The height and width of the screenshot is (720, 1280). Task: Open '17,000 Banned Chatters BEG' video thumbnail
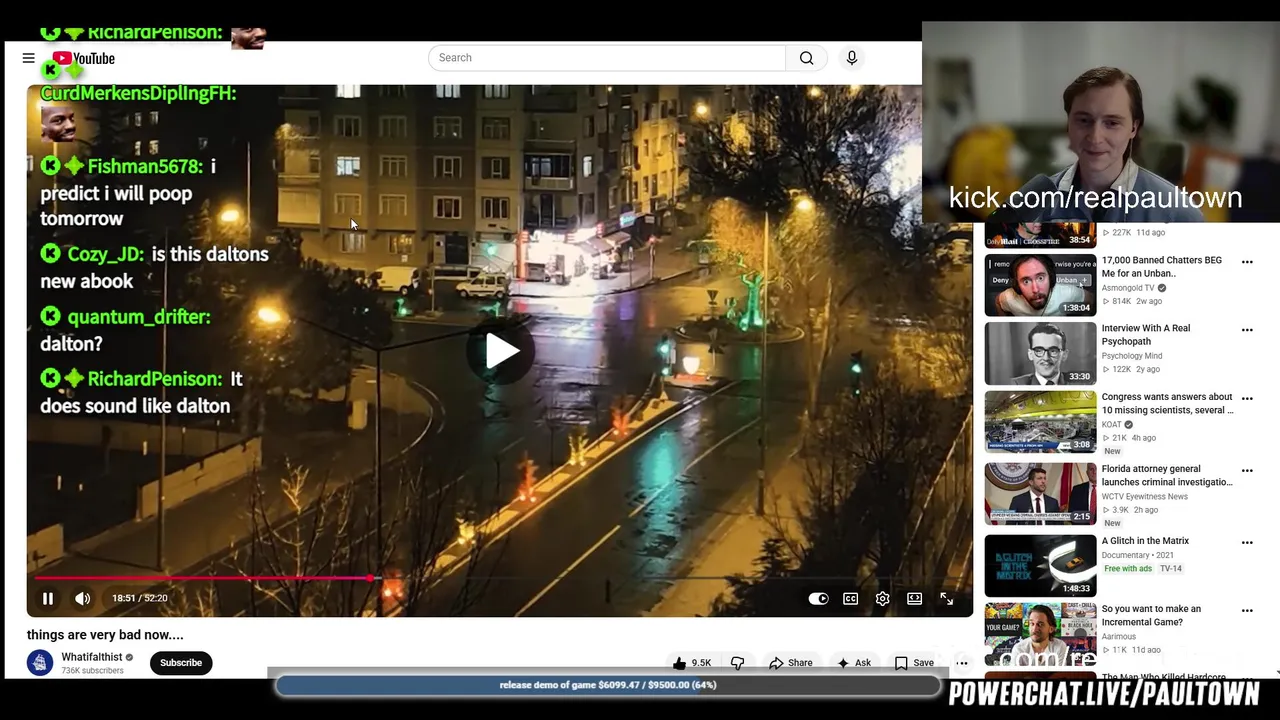click(x=1040, y=285)
